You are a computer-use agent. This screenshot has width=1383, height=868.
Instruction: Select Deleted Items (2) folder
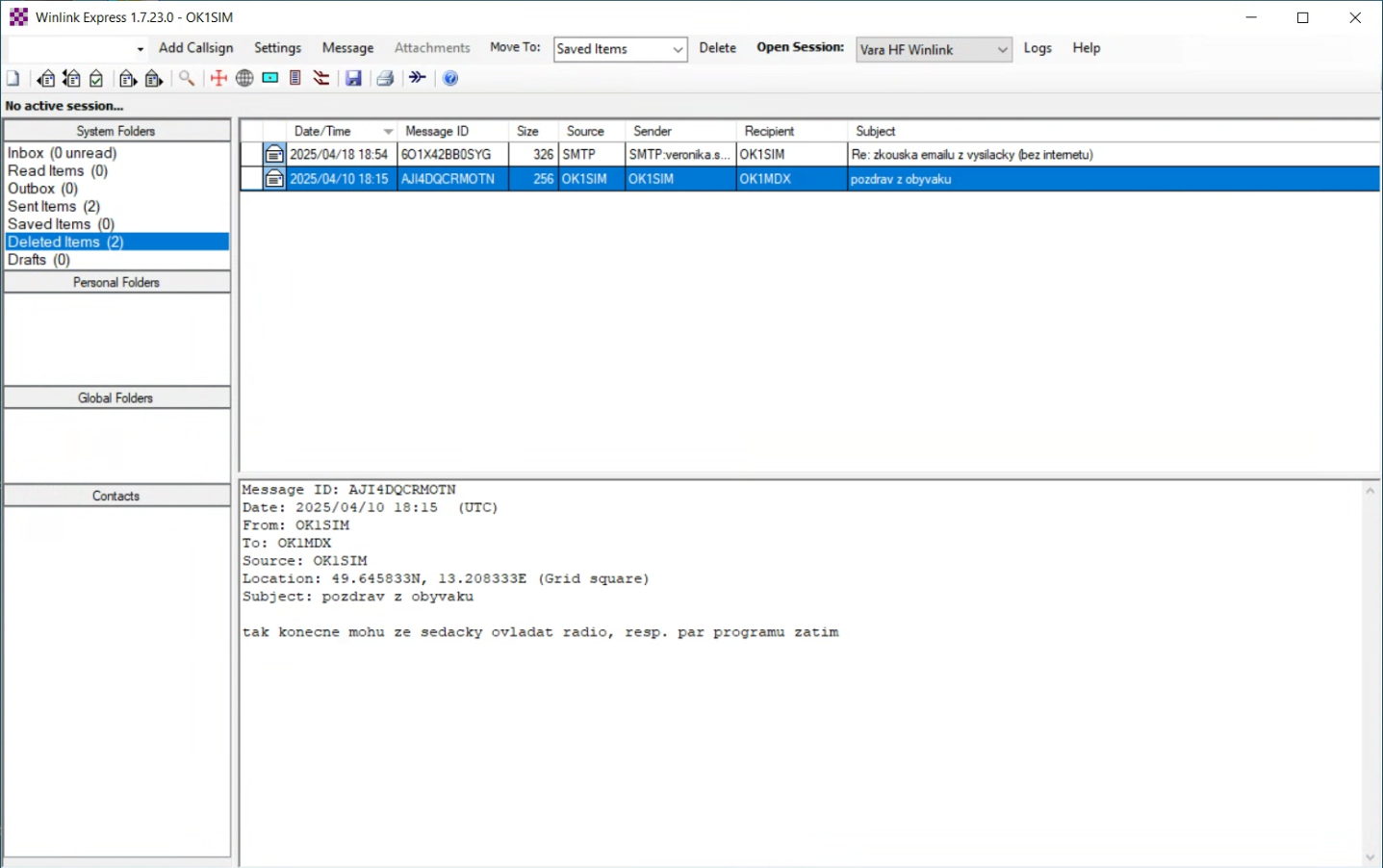pyautogui.click(x=116, y=242)
